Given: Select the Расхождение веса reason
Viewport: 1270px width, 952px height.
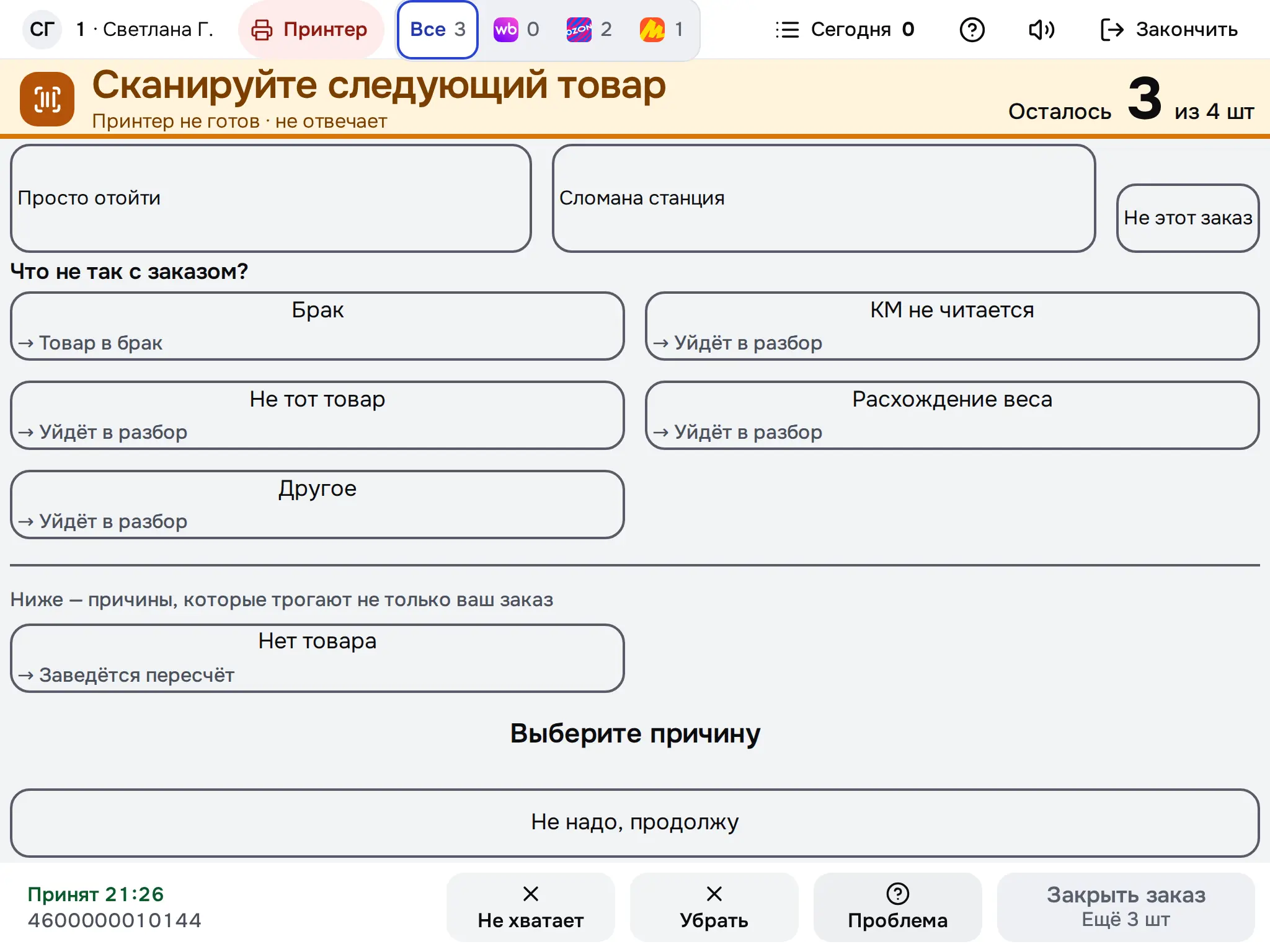Looking at the screenshot, I should 952,415.
